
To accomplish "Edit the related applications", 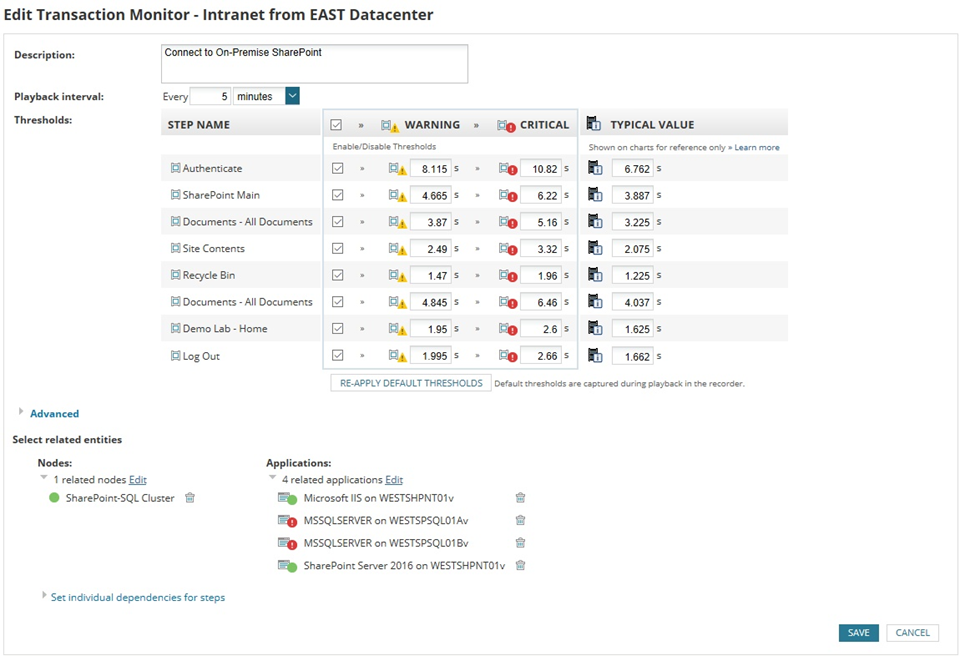I will tap(394, 480).
